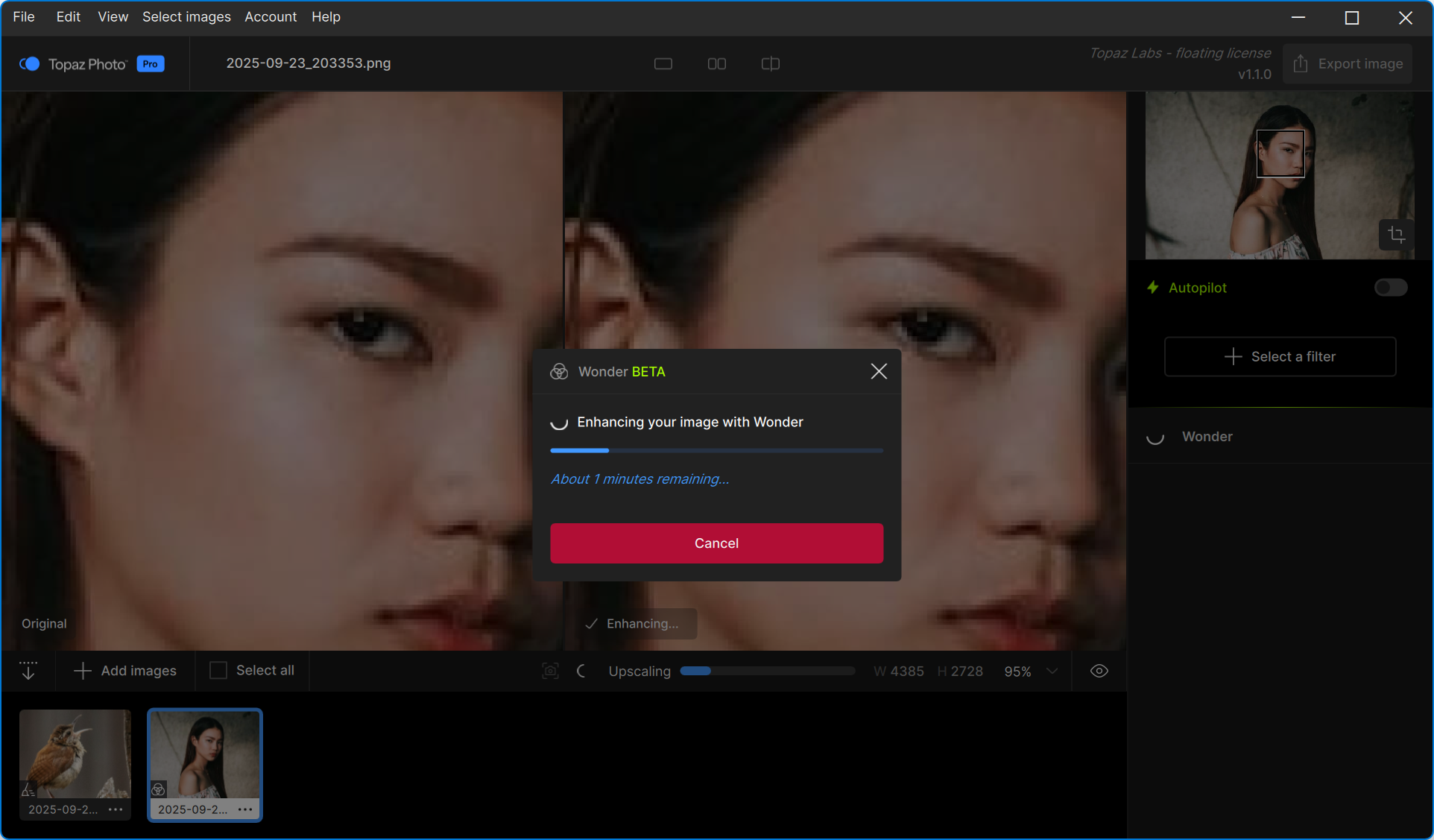1434x840 pixels.
Task: Open the Account menu
Action: click(x=271, y=16)
